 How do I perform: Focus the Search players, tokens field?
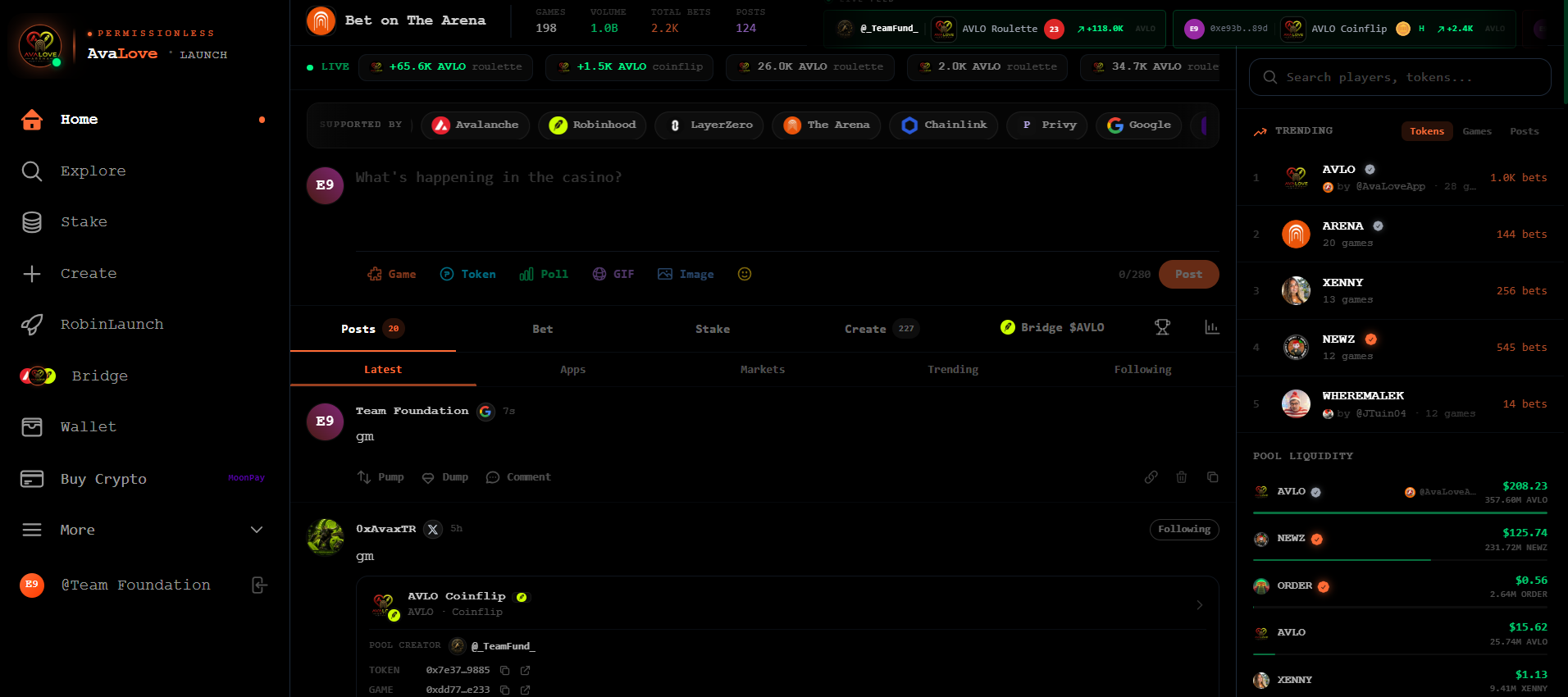pyautogui.click(x=1400, y=77)
